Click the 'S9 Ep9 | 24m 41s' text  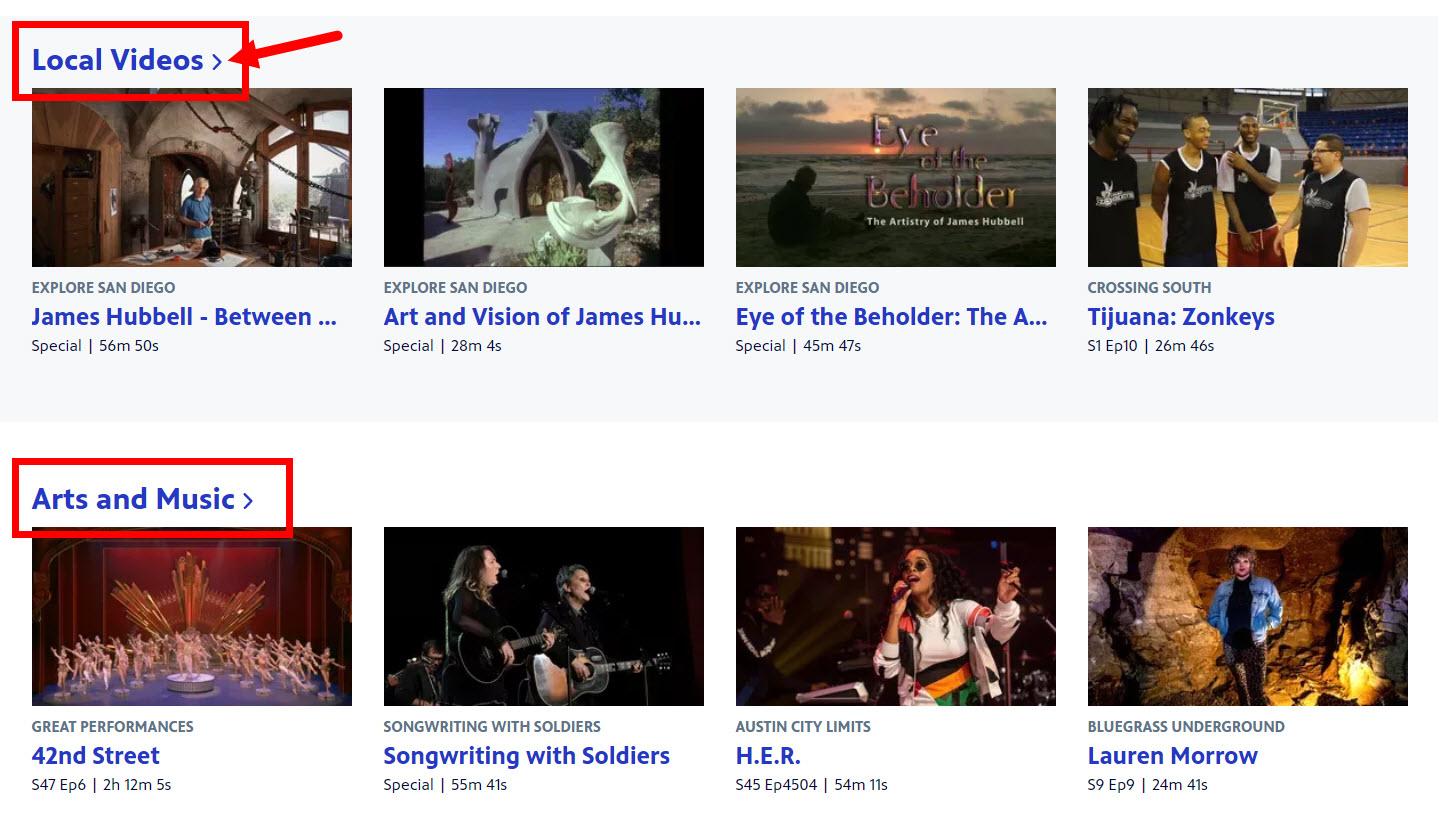pyautogui.click(x=1147, y=785)
